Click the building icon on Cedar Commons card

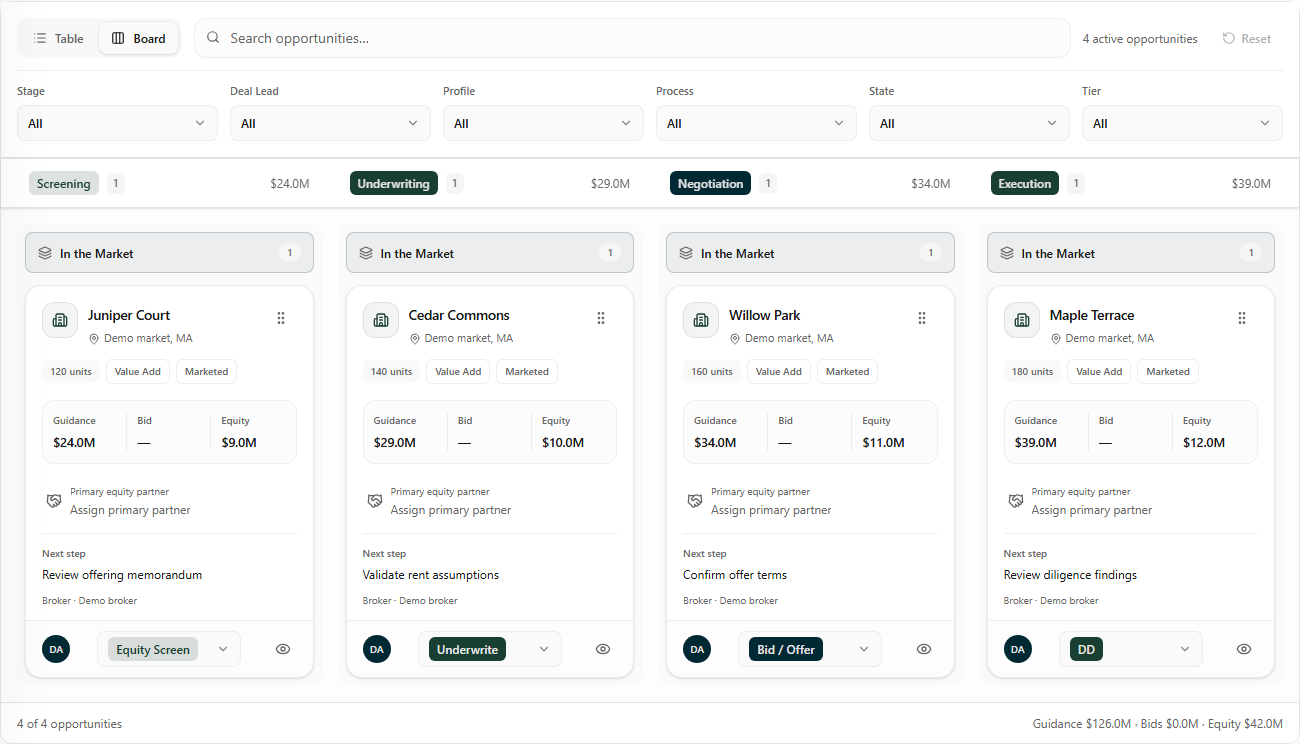381,320
